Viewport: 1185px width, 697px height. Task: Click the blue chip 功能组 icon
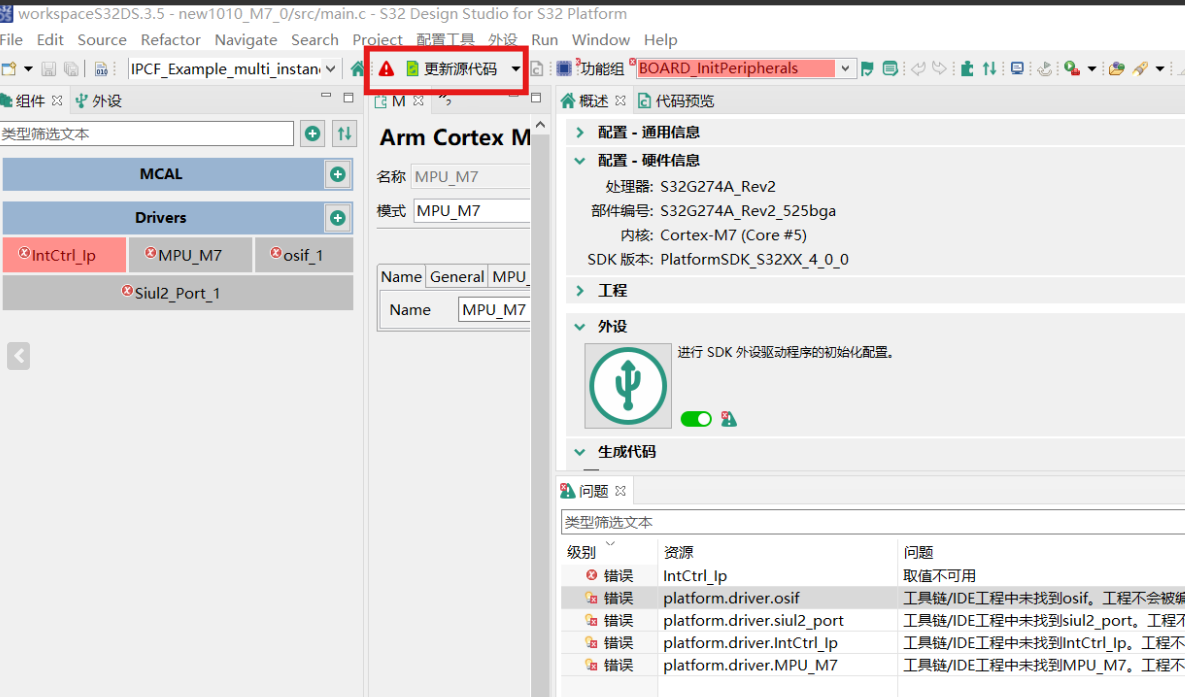564,69
